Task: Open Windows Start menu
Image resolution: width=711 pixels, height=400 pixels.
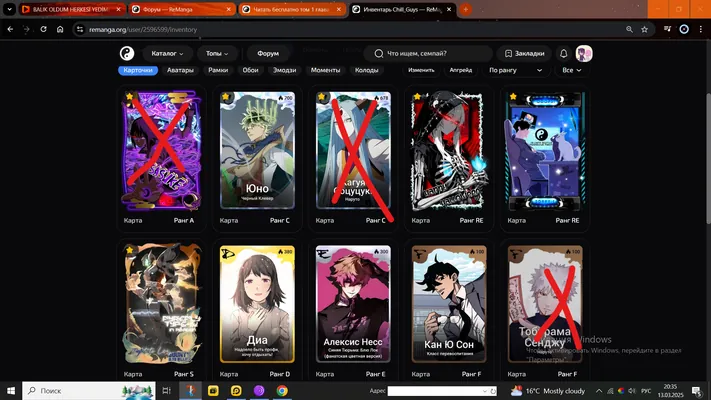Action: click(x=11, y=390)
